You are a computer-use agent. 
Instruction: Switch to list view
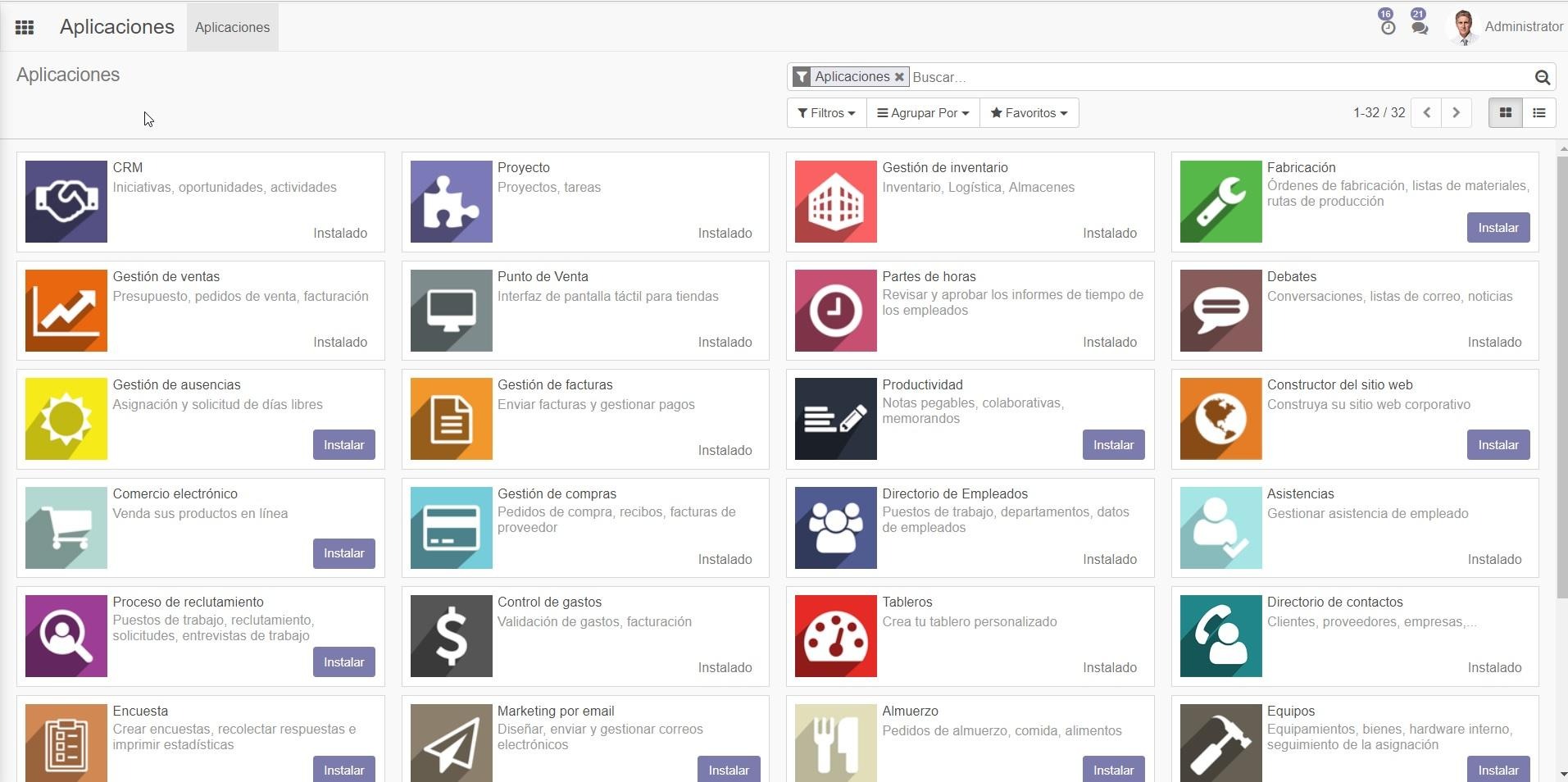(x=1538, y=113)
